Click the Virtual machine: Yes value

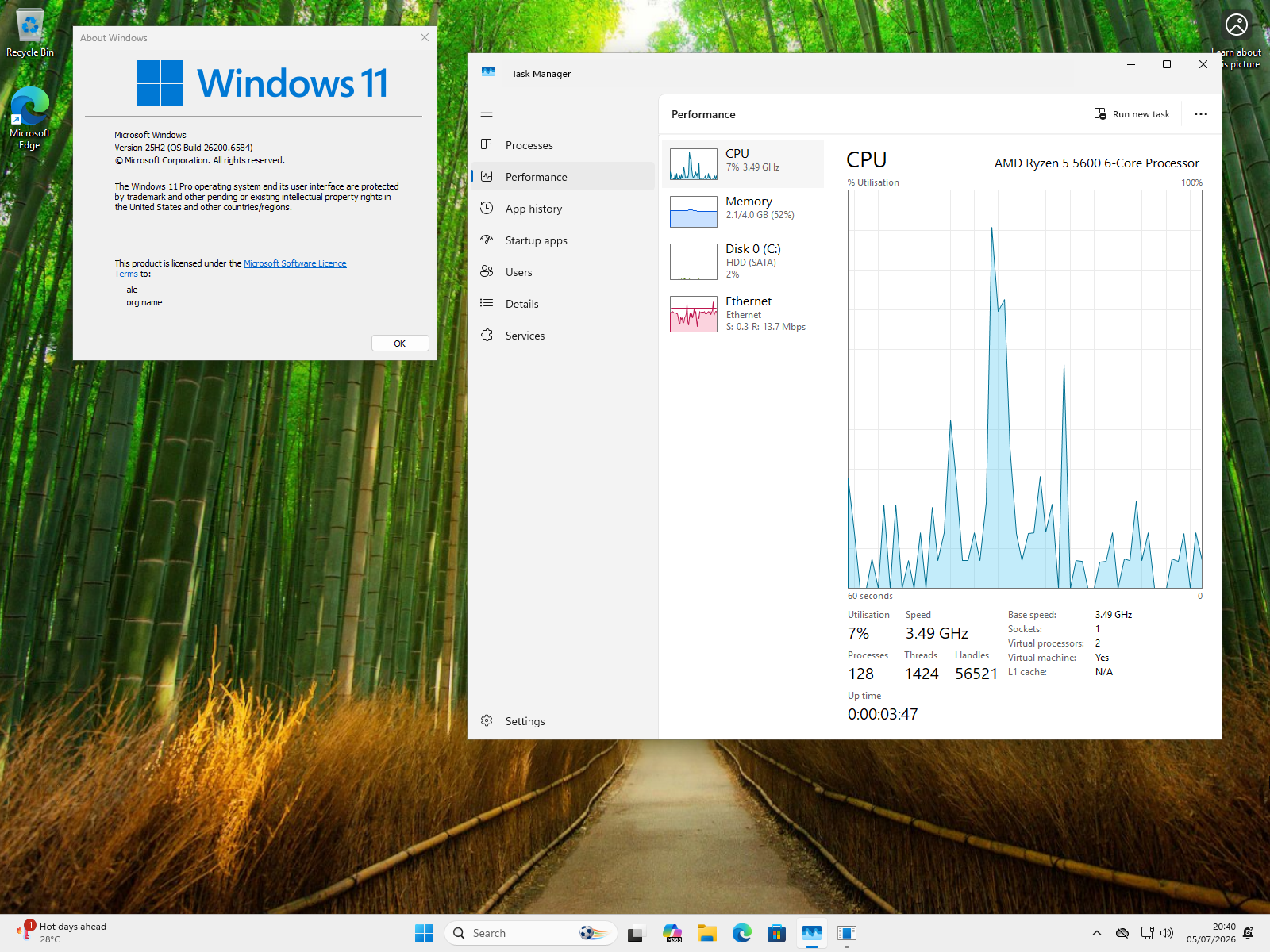coord(1102,658)
